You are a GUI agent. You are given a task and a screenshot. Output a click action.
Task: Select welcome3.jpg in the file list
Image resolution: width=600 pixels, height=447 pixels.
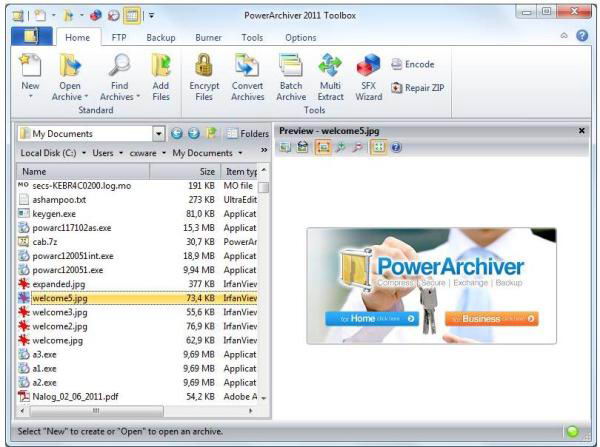(x=137, y=312)
